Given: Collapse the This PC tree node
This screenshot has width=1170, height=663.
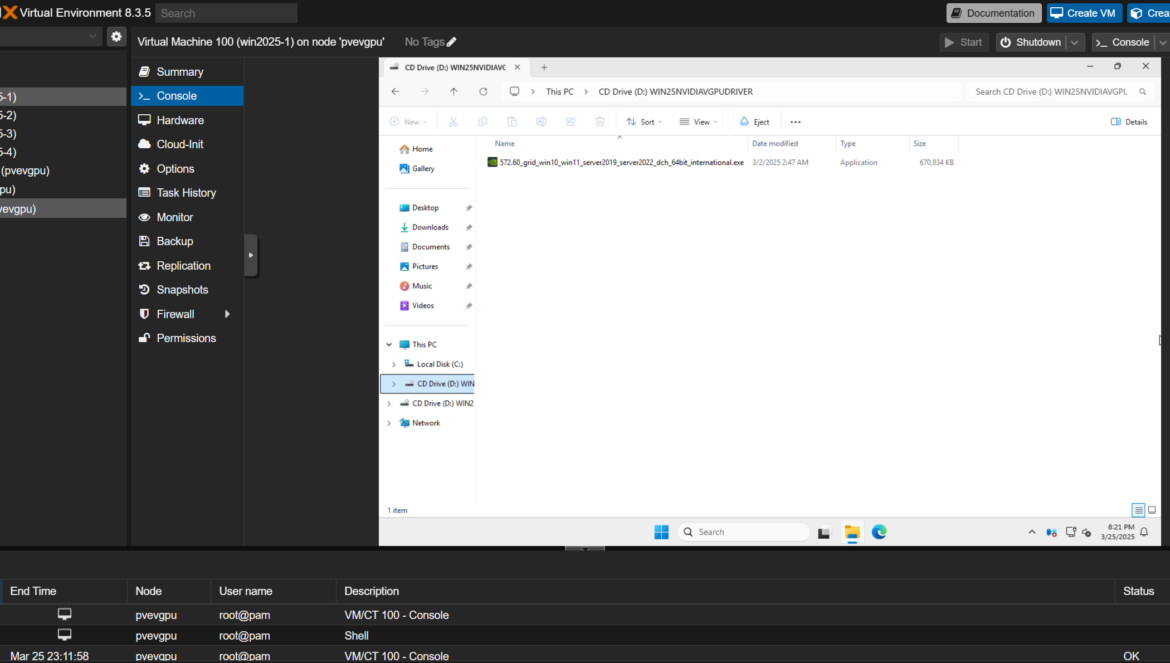Looking at the screenshot, I should tap(389, 345).
